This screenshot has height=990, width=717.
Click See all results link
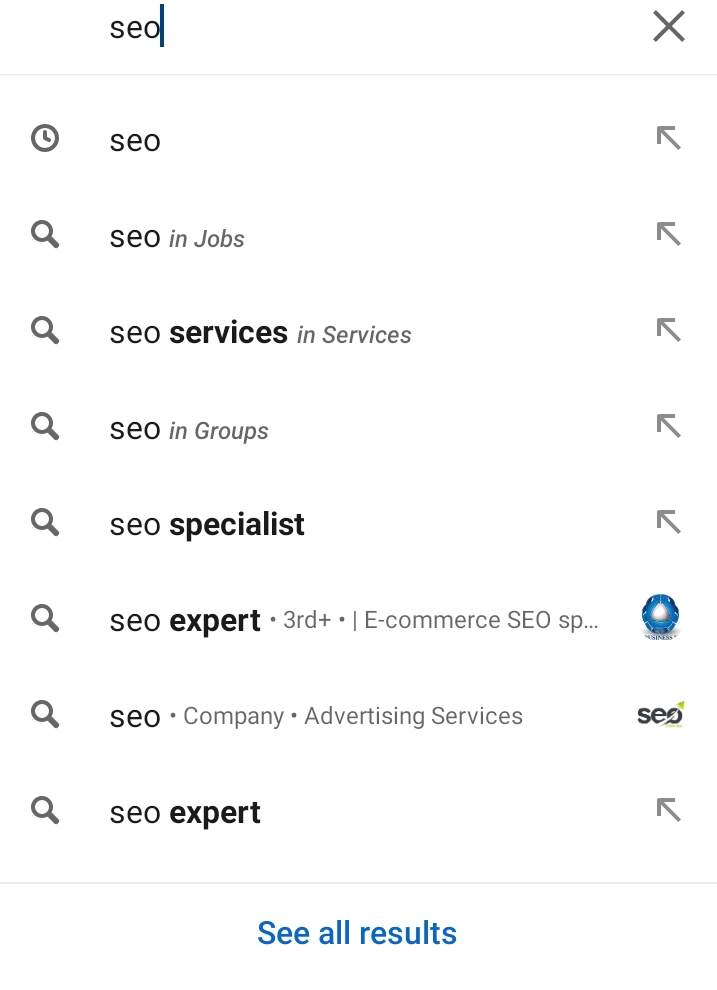[x=357, y=933]
